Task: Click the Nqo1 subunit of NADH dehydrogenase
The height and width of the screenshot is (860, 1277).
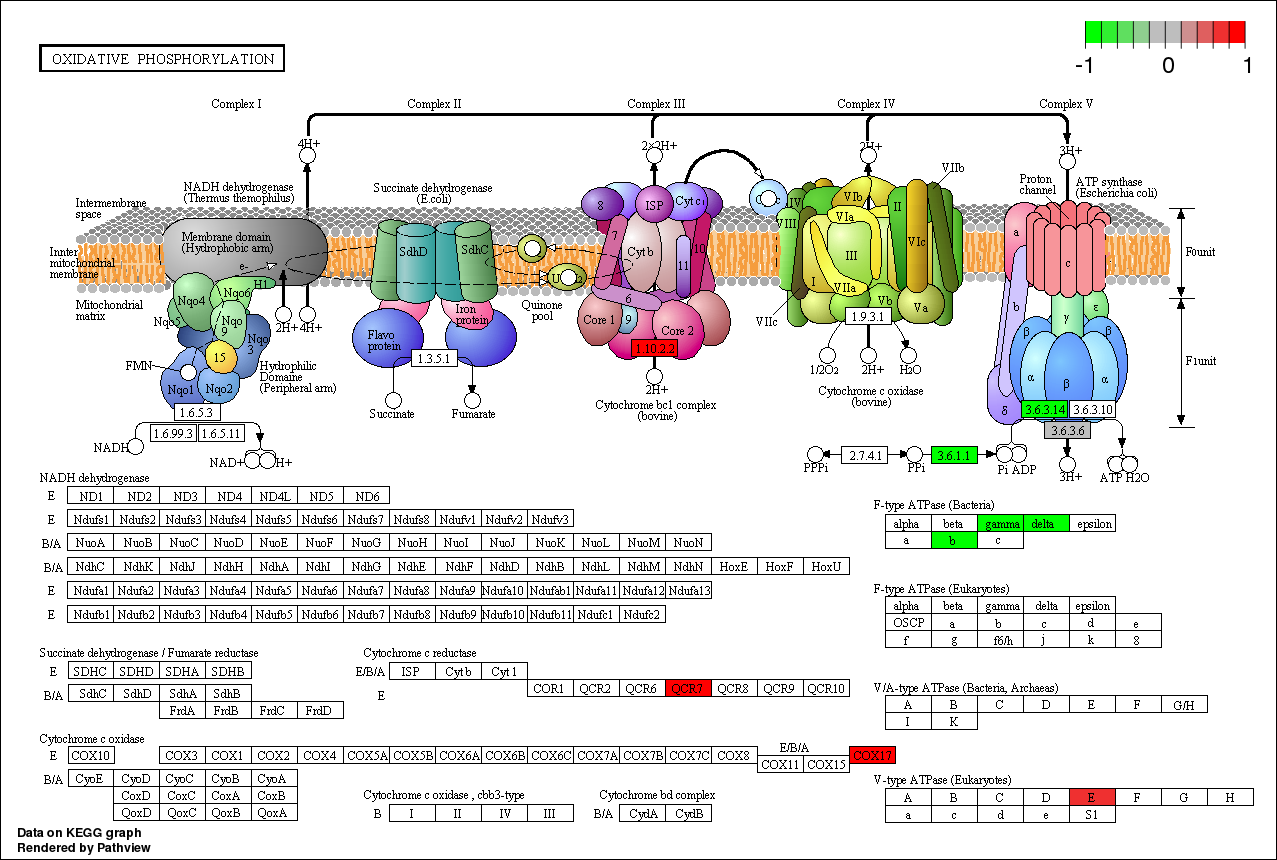Action: [x=181, y=389]
